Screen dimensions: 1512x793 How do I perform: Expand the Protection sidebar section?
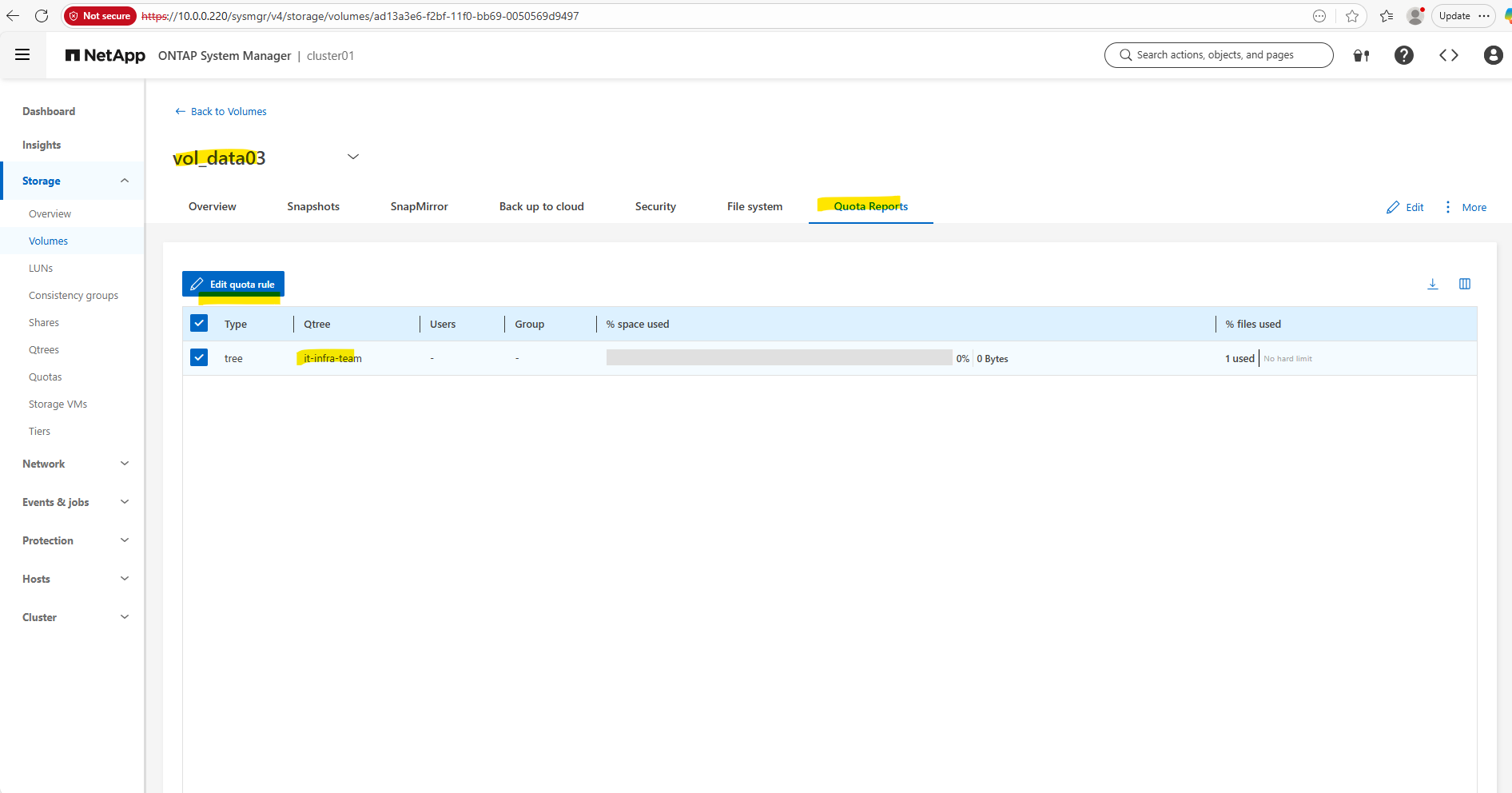pyautogui.click(x=124, y=540)
